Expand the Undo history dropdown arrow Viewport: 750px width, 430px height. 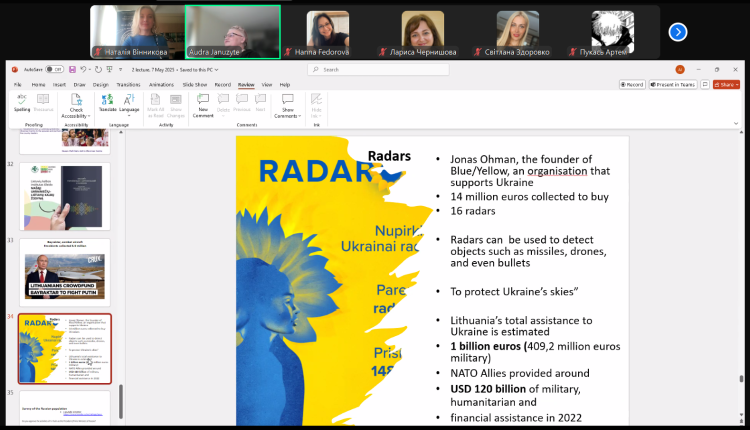pyautogui.click(x=89, y=70)
